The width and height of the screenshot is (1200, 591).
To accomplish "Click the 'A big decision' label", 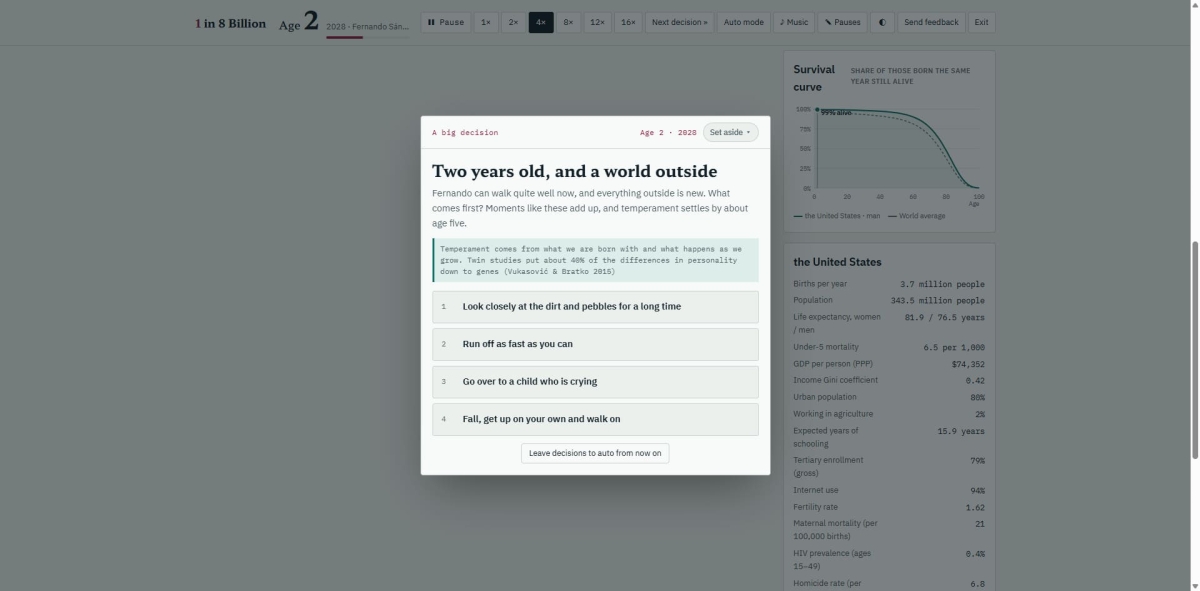I will (x=465, y=132).
